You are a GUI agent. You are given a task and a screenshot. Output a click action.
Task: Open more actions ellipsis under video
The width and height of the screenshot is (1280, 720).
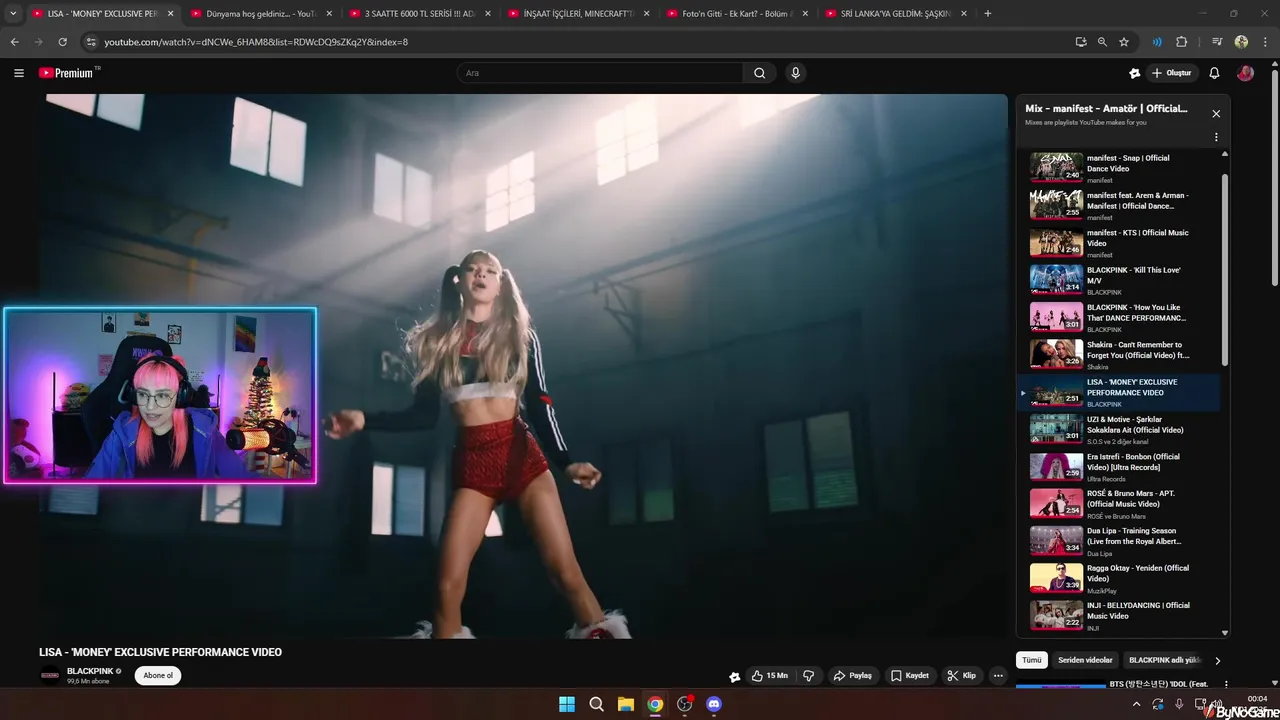[x=997, y=676]
